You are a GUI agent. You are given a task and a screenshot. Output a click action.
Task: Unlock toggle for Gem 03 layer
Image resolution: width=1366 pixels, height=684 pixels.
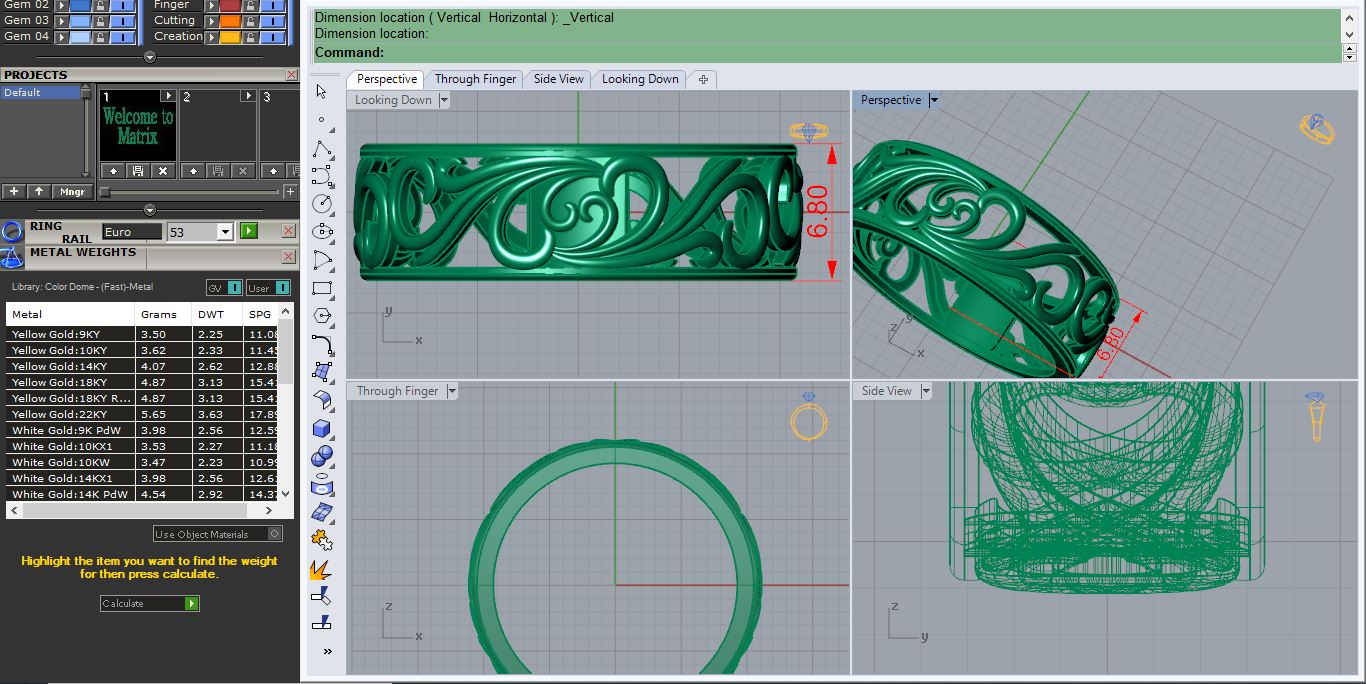click(101, 20)
